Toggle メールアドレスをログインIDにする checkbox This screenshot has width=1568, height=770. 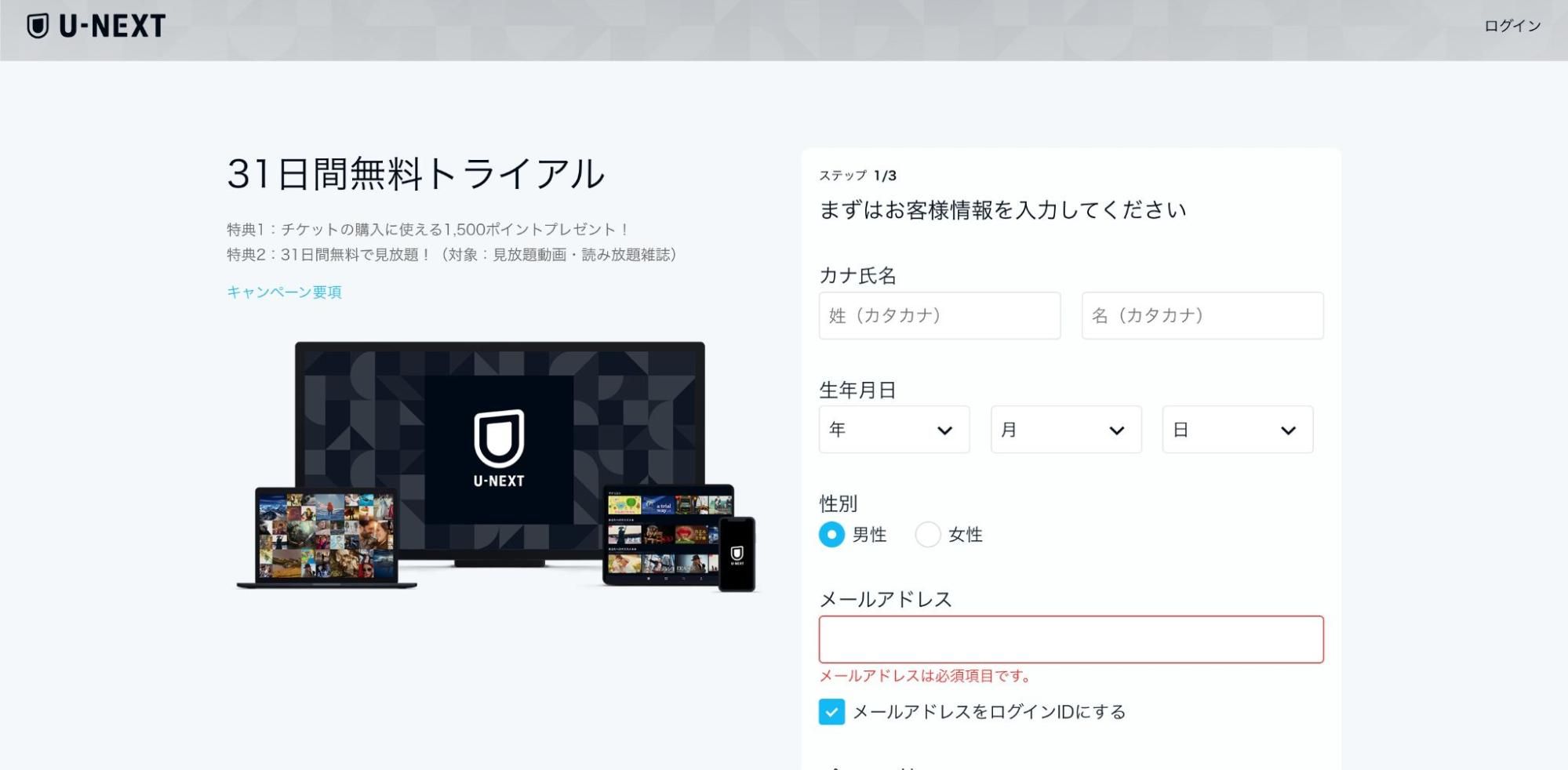831,711
